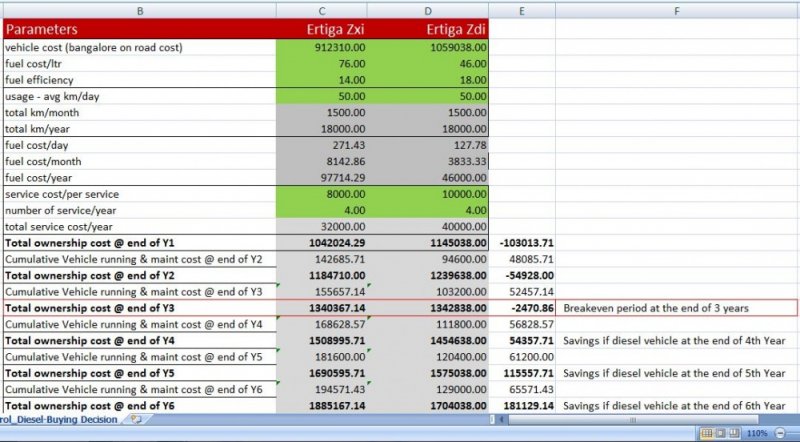The height and width of the screenshot is (442, 800).
Task: Click the 32000.00 total service cost cell
Action: tap(321, 227)
